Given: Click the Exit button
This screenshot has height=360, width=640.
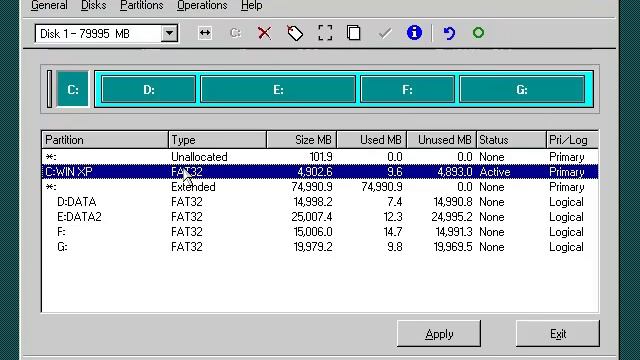Looking at the screenshot, I should [558, 333].
